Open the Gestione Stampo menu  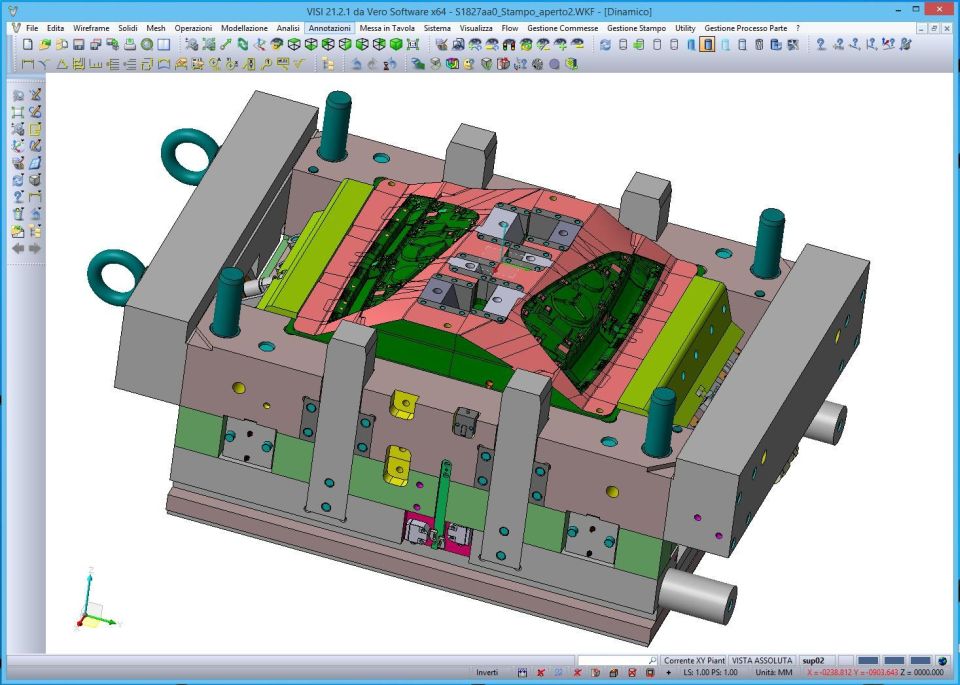click(636, 28)
